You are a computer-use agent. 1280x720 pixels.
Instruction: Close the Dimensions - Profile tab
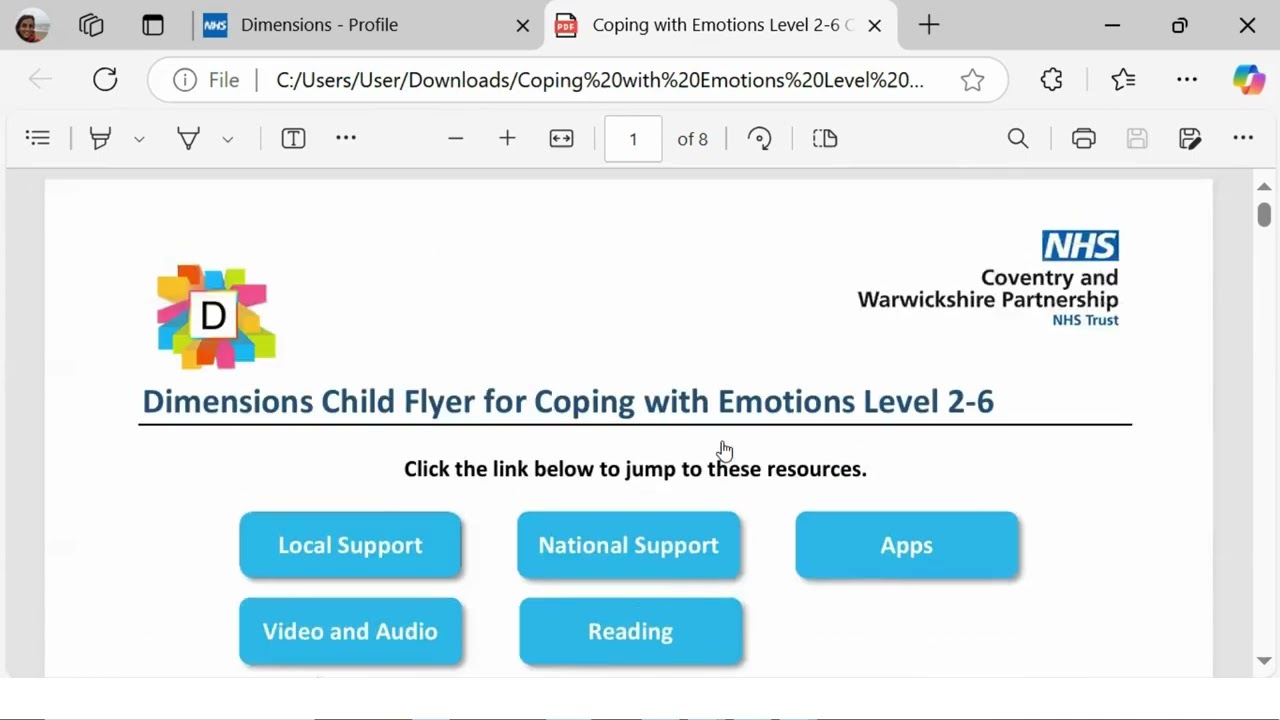tap(522, 26)
